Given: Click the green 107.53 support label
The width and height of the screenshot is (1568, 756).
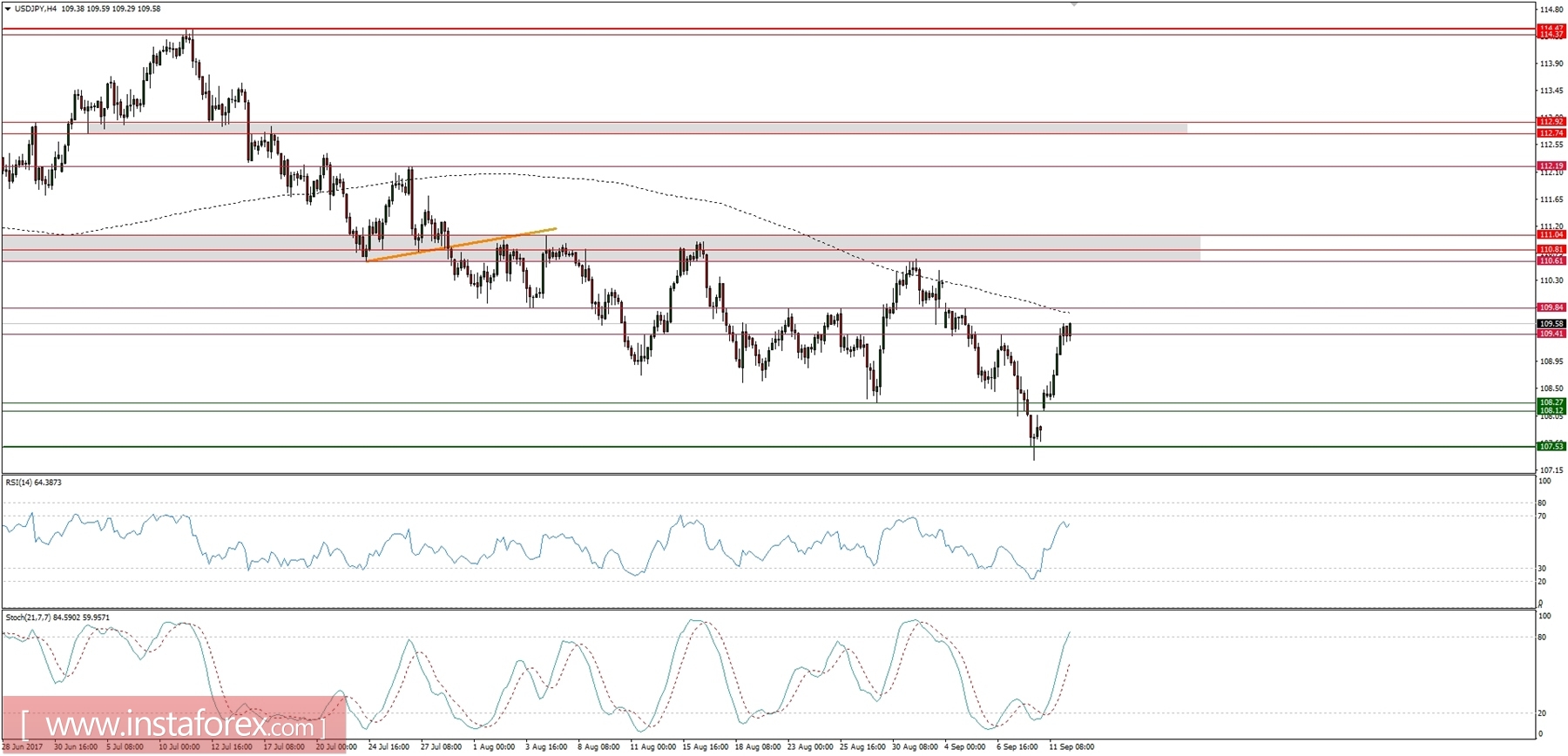Looking at the screenshot, I should click(1551, 446).
